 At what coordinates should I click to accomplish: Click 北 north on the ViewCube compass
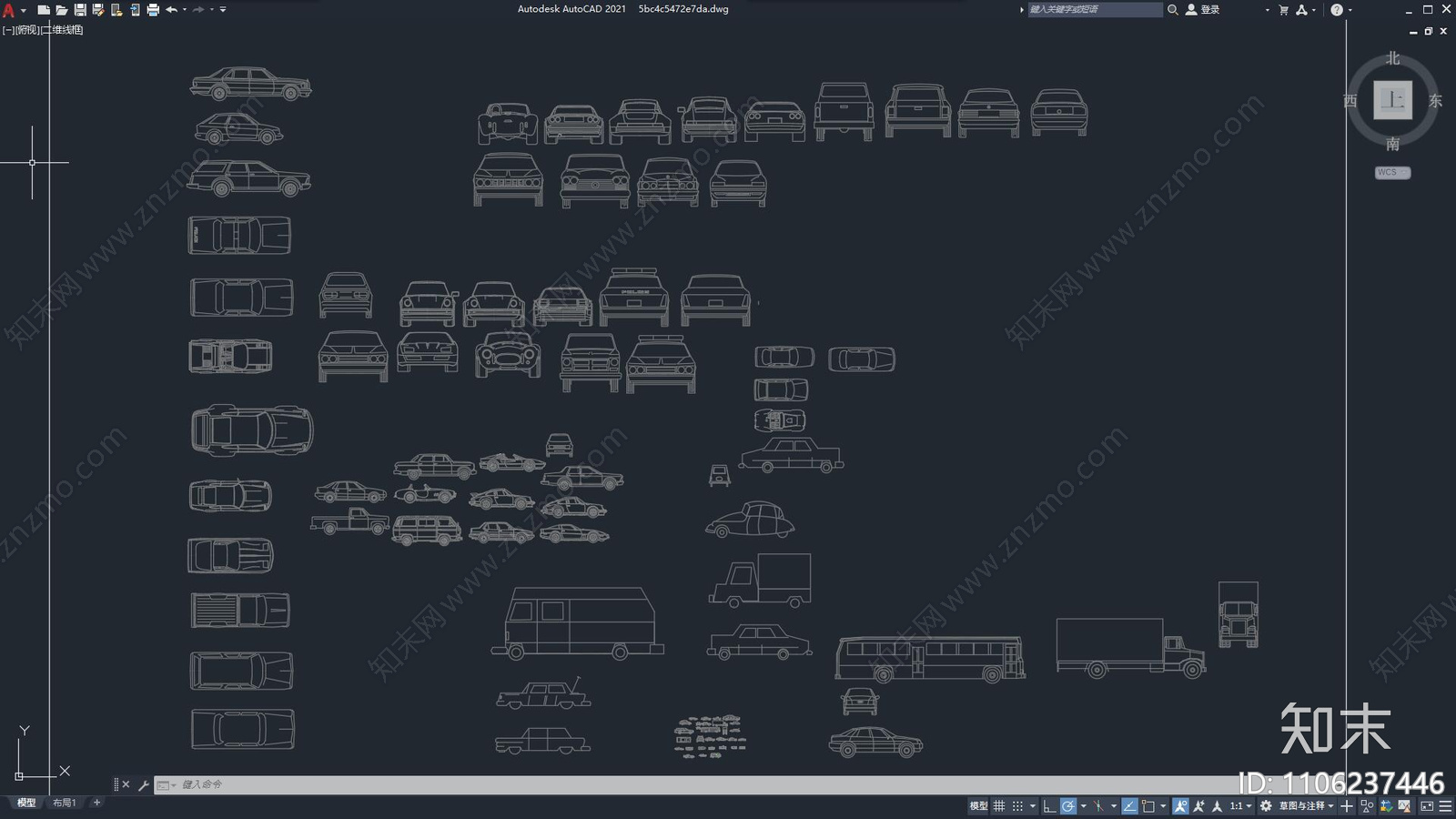[x=1392, y=58]
